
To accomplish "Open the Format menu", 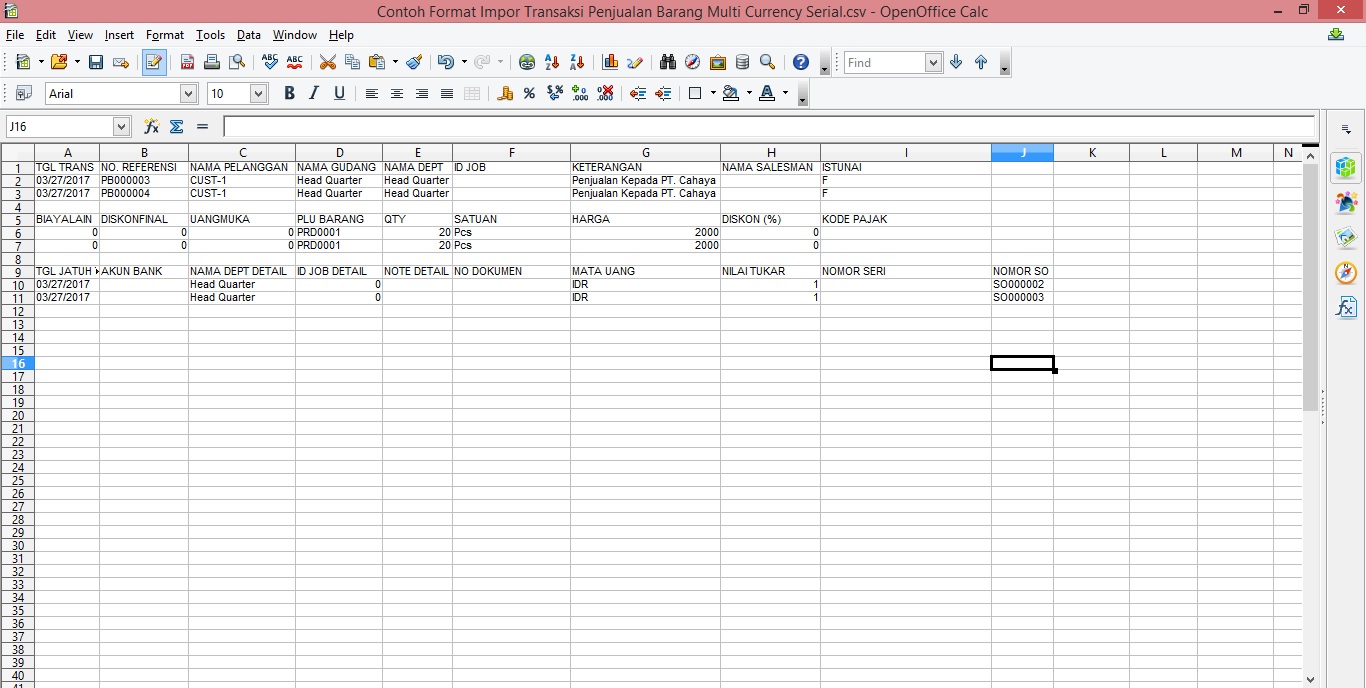I will point(165,35).
